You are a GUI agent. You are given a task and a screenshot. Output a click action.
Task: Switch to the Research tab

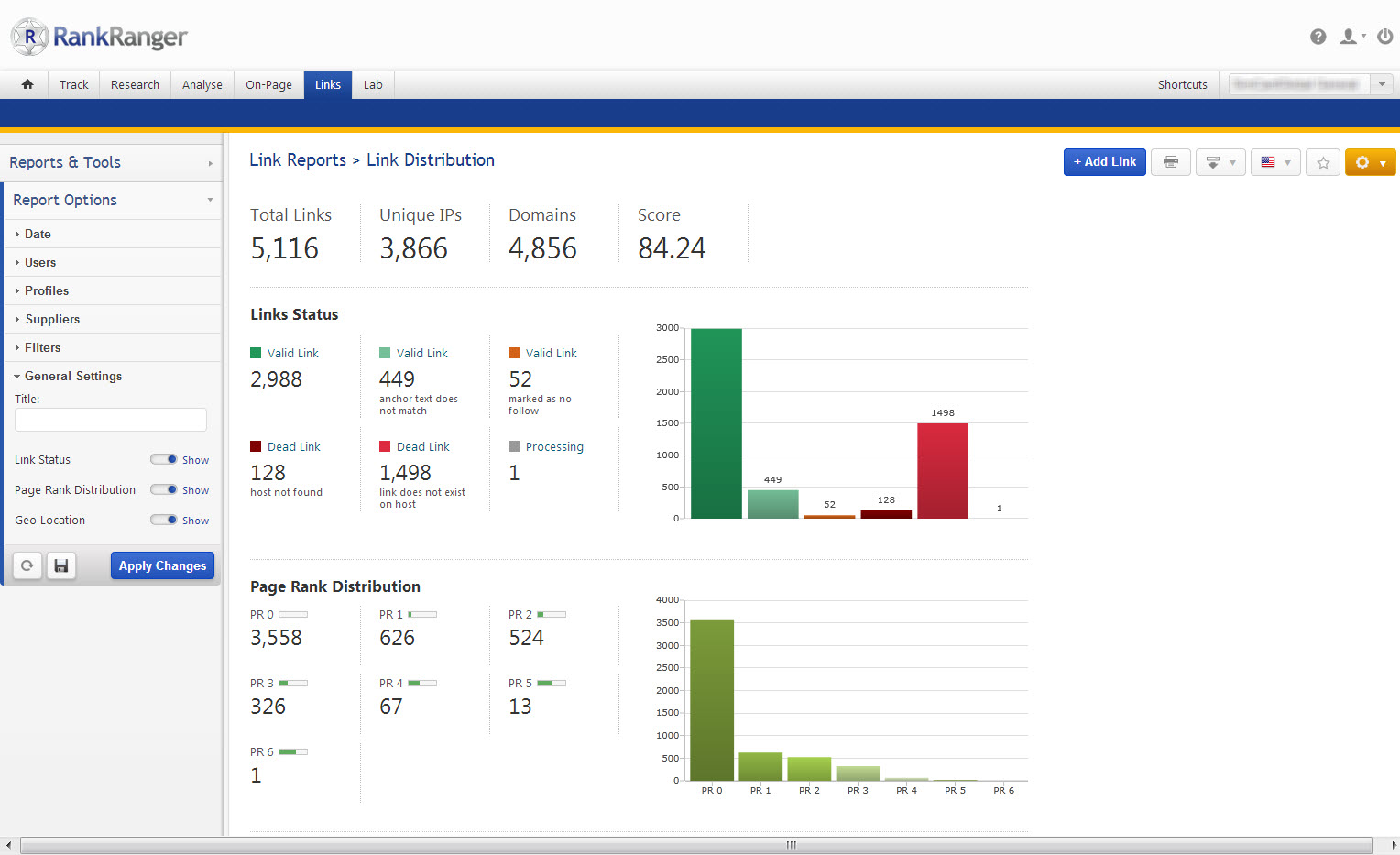[x=135, y=84]
